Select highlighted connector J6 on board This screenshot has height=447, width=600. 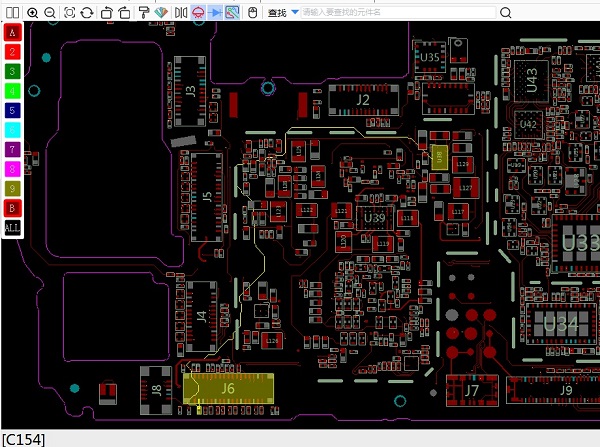[x=228, y=387]
